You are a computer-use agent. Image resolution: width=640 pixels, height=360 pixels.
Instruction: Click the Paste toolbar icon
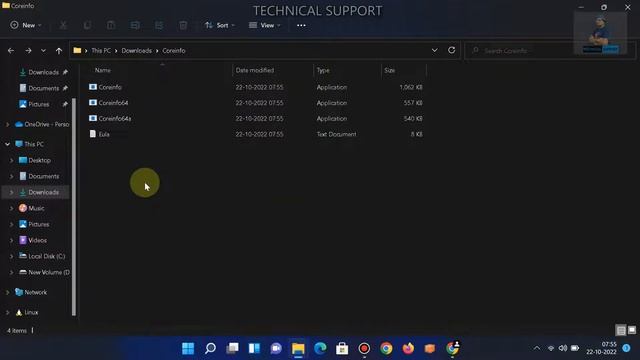[x=111, y=25]
